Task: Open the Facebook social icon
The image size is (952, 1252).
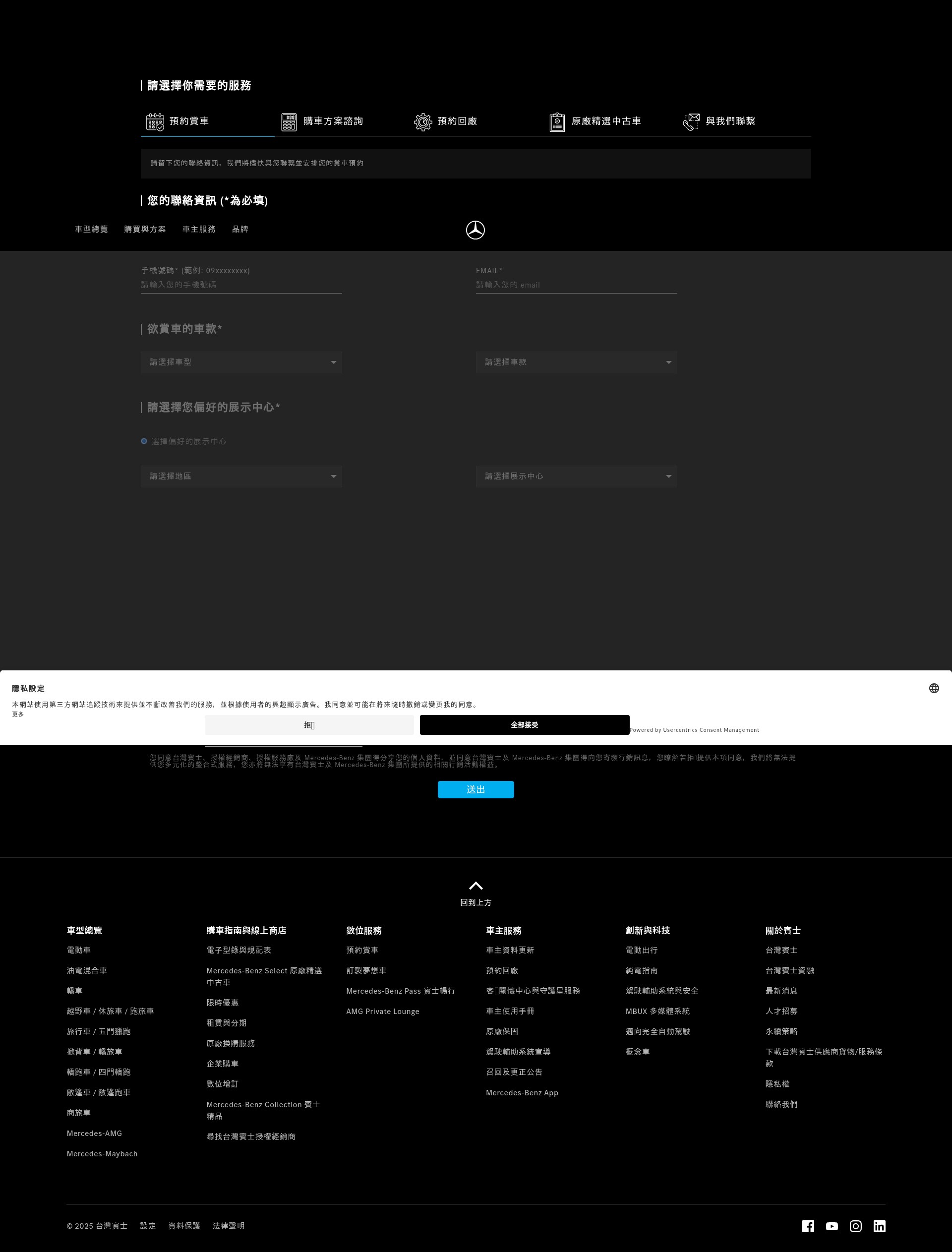Action: click(808, 1227)
